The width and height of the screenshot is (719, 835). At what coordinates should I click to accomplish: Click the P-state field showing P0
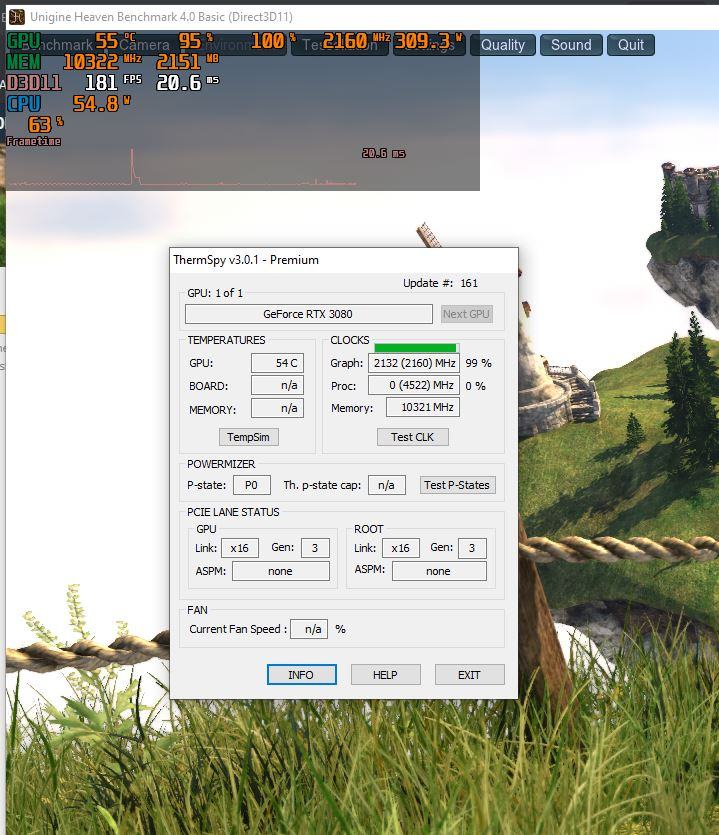[x=252, y=485]
